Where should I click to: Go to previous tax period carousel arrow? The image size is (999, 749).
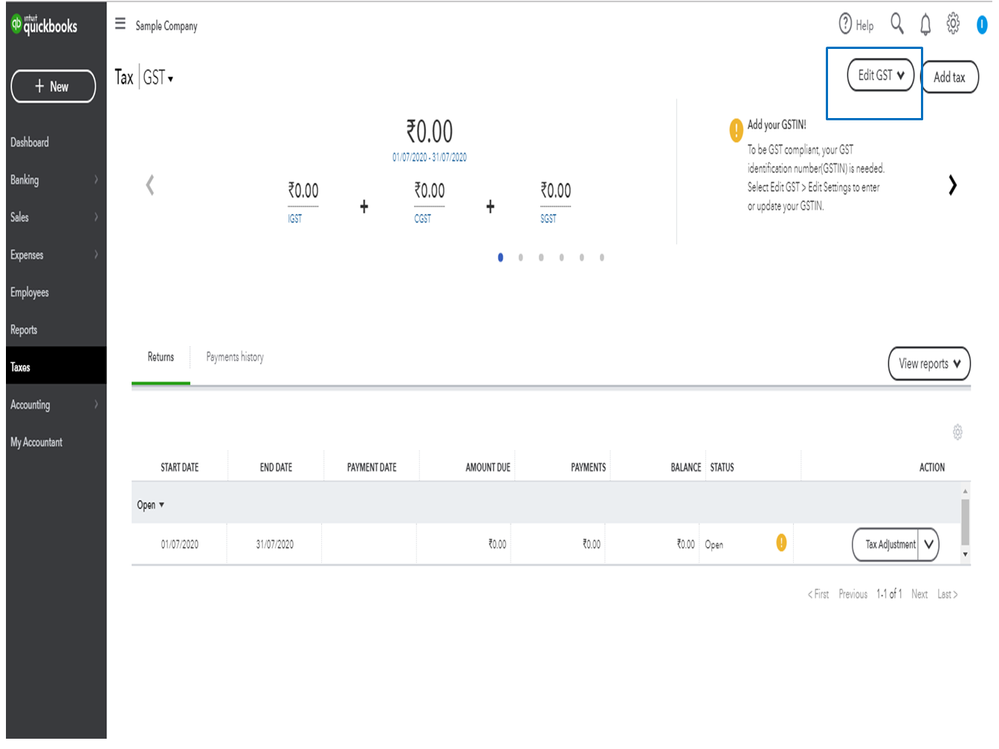[150, 185]
